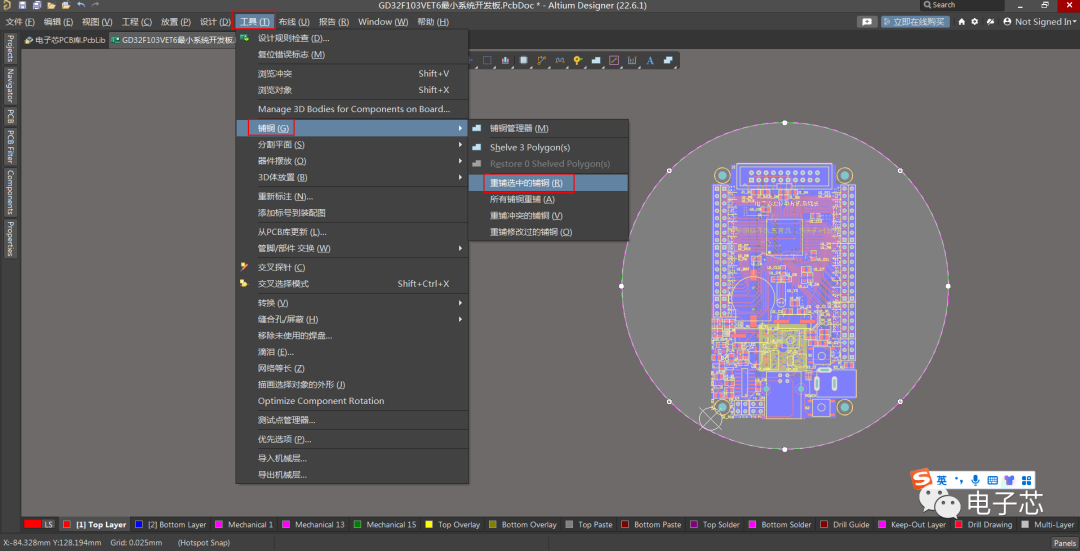
Task: Click the 立即在线购买 button
Action: pos(915,22)
